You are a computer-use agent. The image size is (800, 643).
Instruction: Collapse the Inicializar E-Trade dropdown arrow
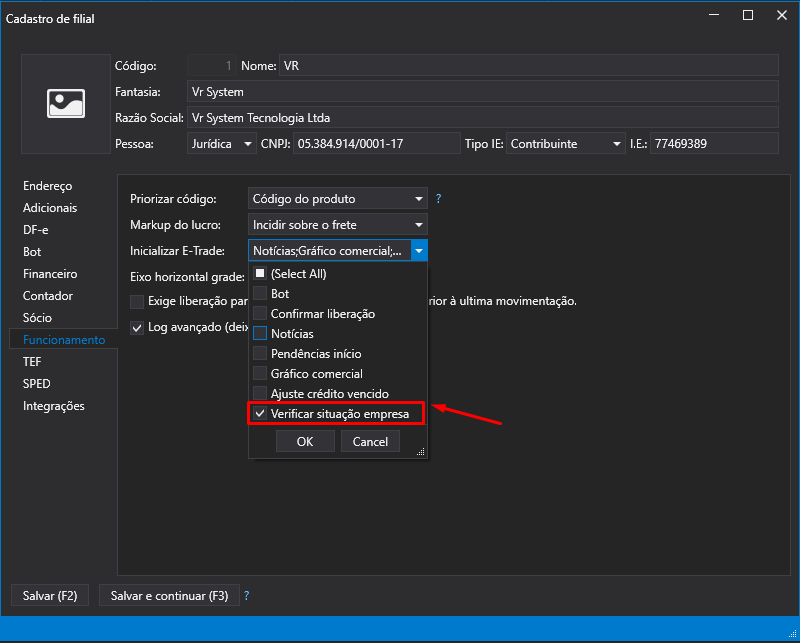click(x=419, y=251)
